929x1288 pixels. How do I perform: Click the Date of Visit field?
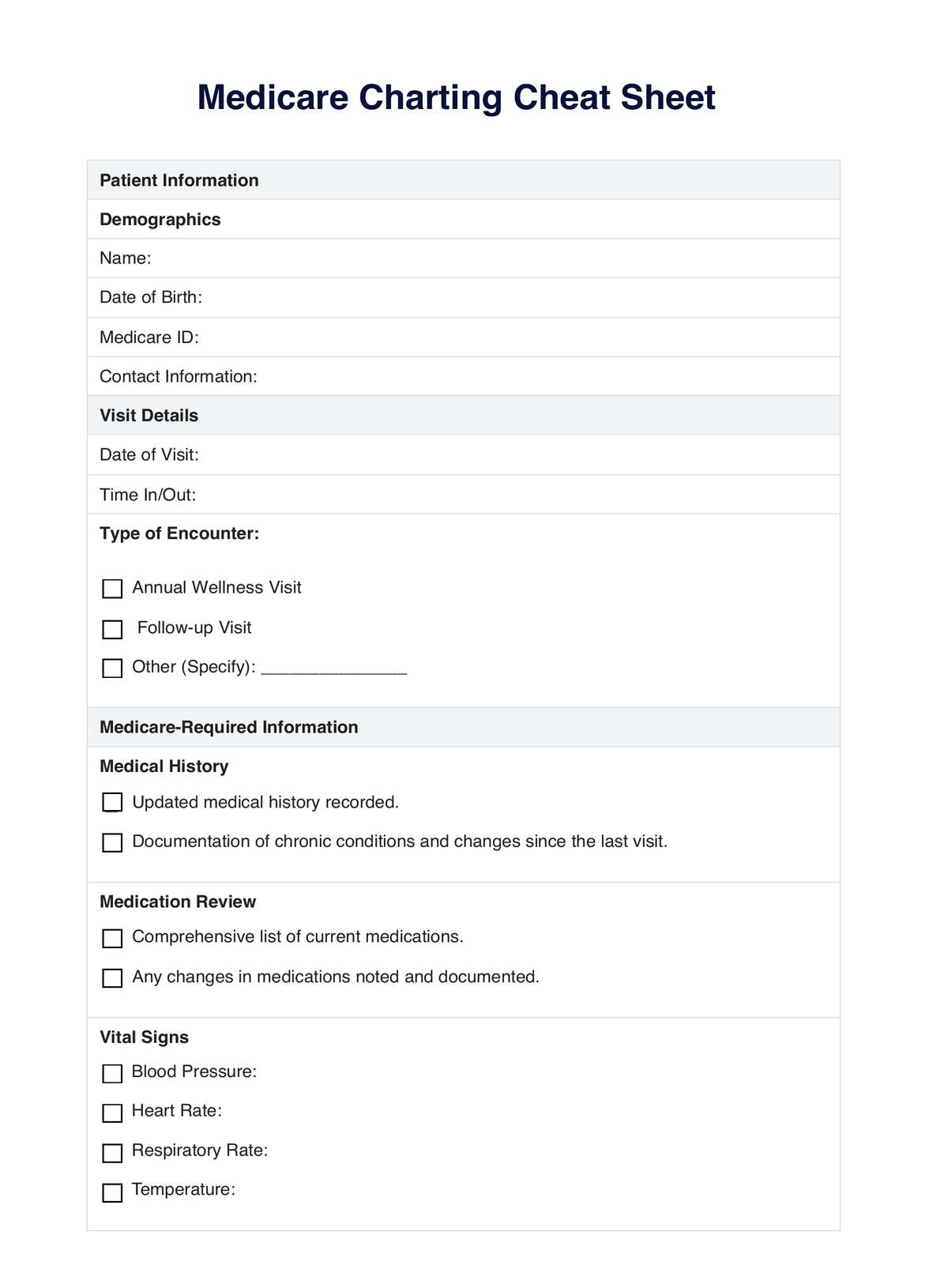(474, 455)
